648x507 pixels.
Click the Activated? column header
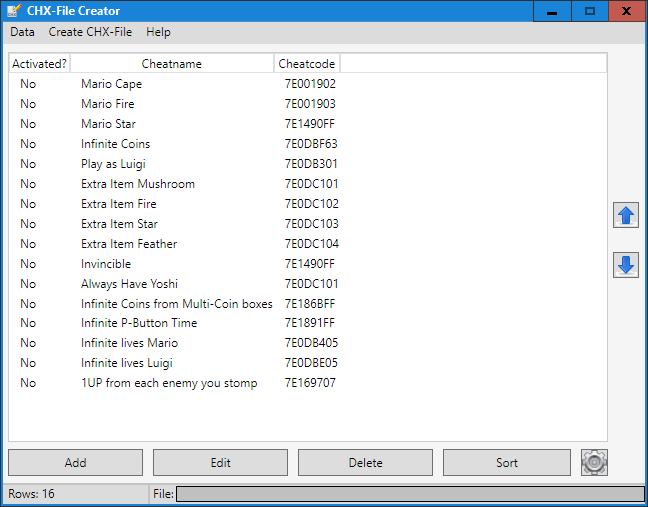coord(39,64)
